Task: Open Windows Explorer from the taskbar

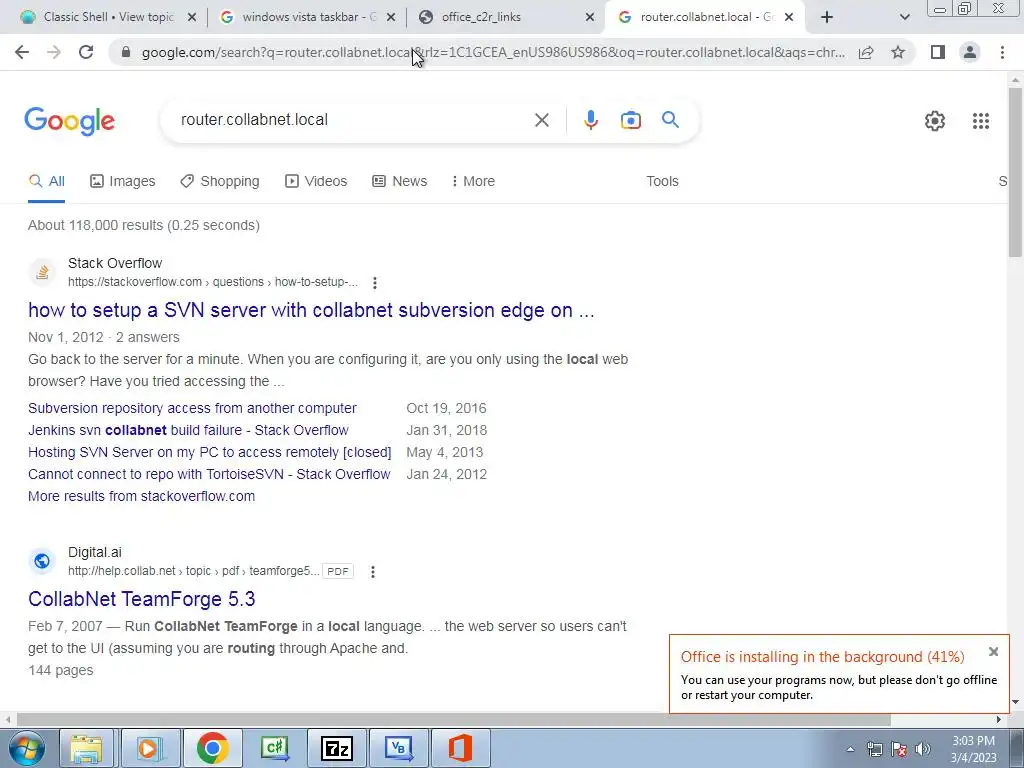Action: pyautogui.click(x=86, y=748)
